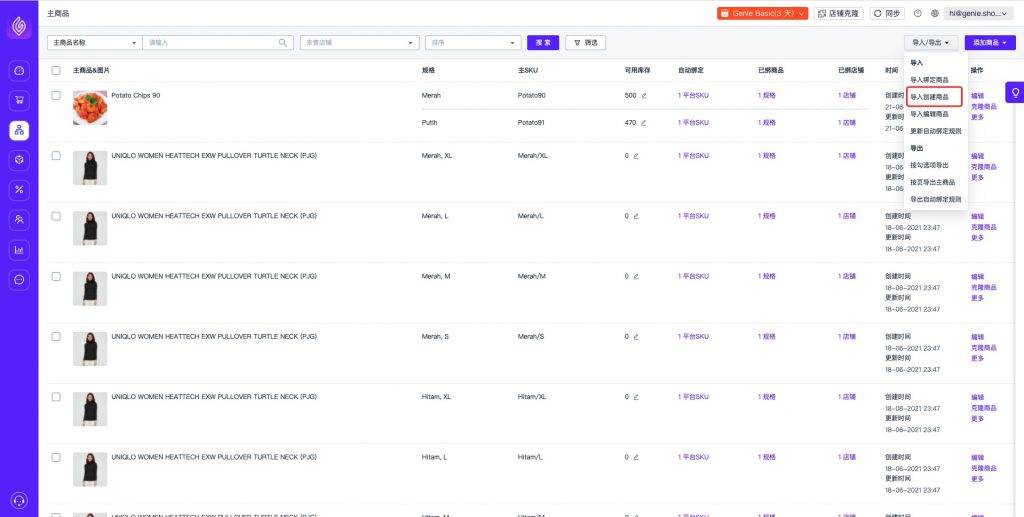Open 1规格 link in Potato91 row
Image resolution: width=1024 pixels, height=517 pixels.
(767, 123)
